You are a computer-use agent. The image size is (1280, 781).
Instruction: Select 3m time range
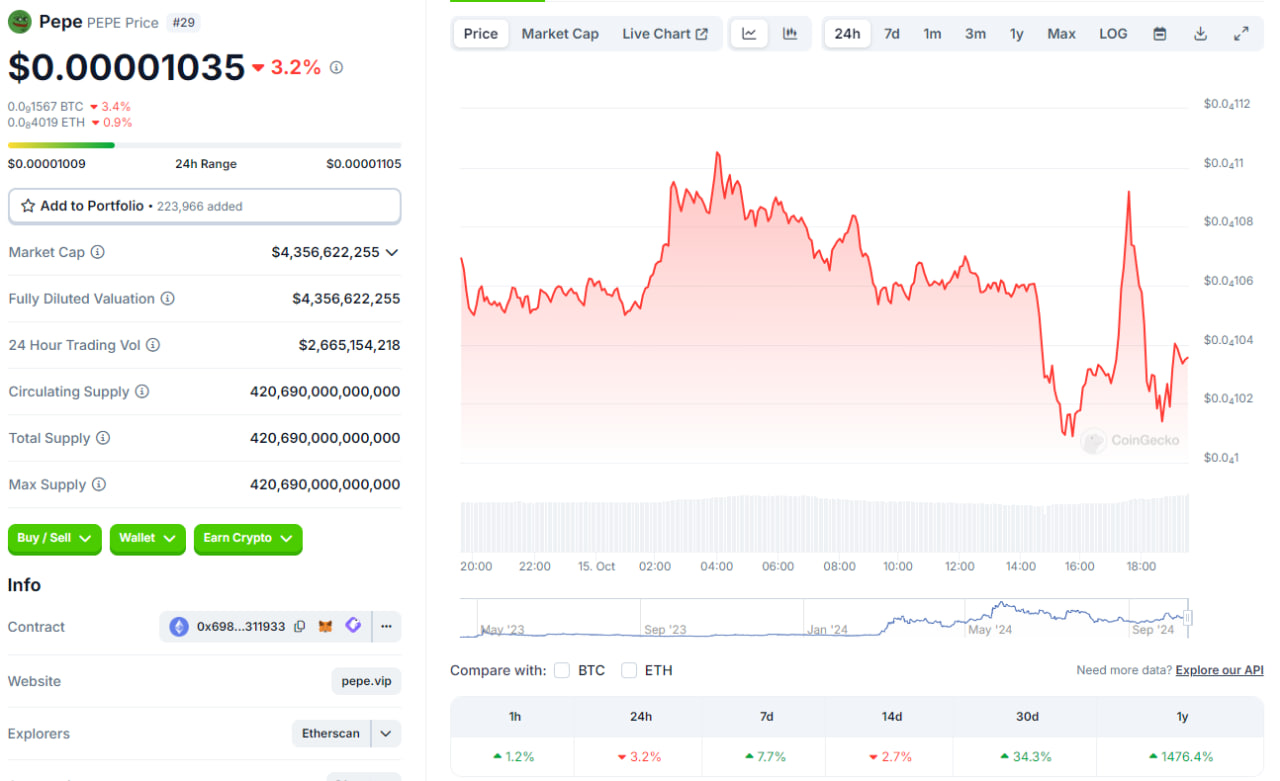pos(975,34)
